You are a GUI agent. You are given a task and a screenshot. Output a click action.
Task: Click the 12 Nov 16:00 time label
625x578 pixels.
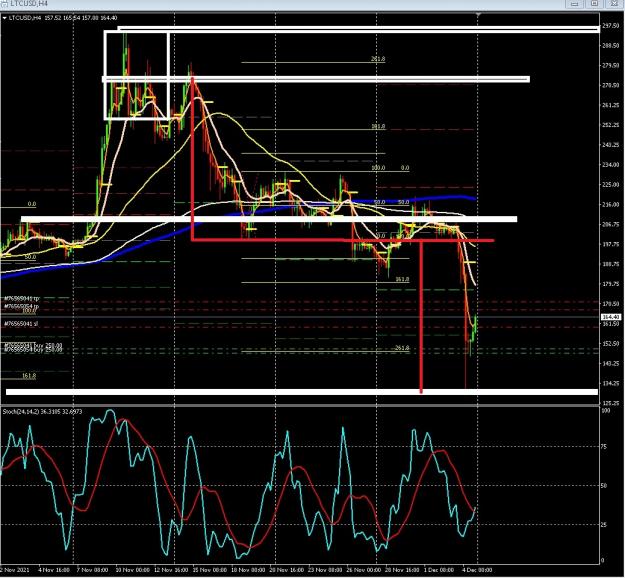pos(171,570)
